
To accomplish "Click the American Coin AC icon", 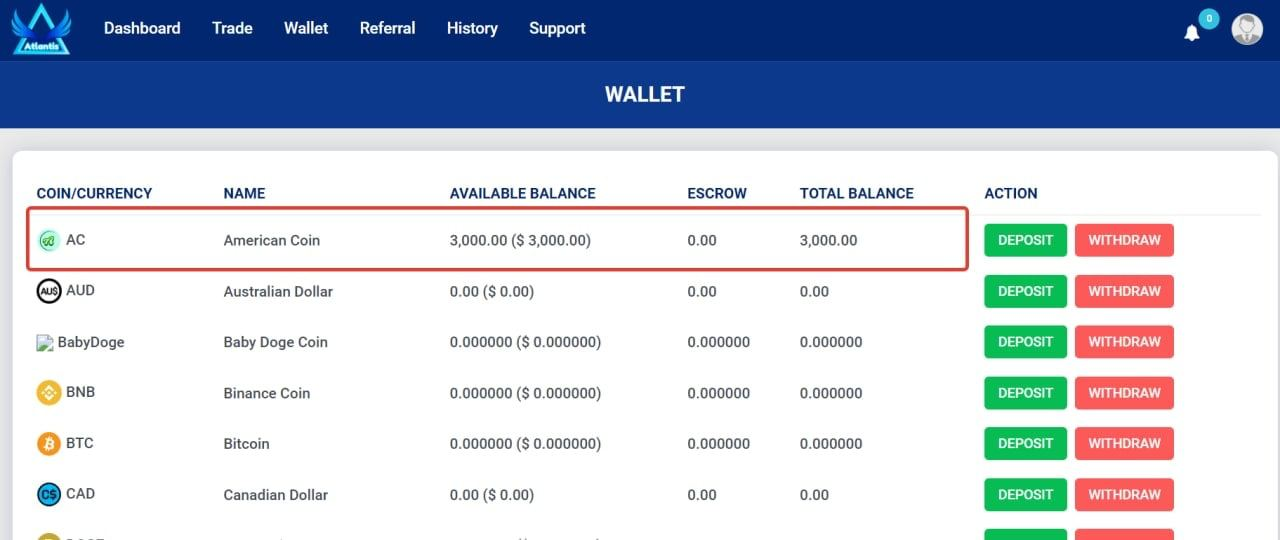I will pos(49,241).
